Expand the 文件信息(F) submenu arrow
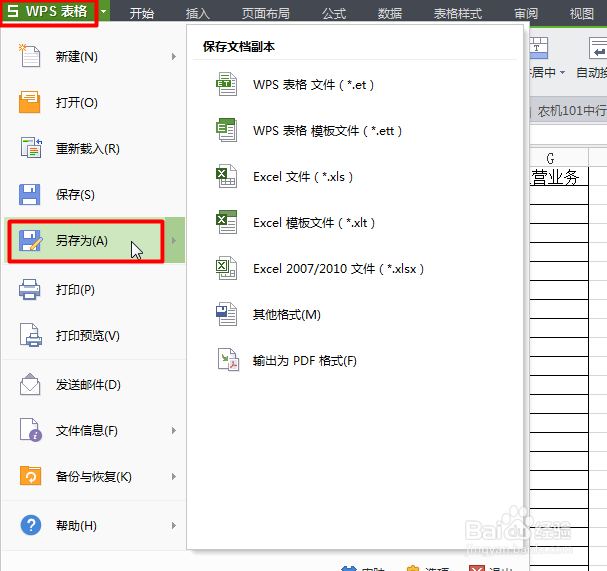This screenshot has height=571, width=607. pyautogui.click(x=174, y=430)
